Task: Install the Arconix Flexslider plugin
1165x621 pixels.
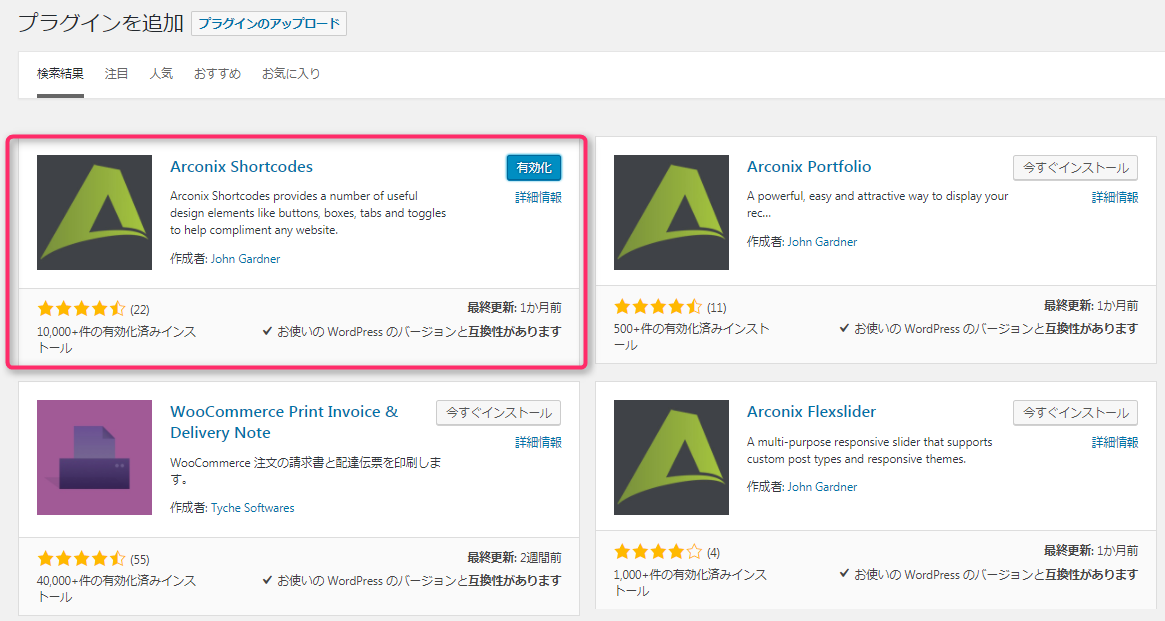Action: [1075, 412]
